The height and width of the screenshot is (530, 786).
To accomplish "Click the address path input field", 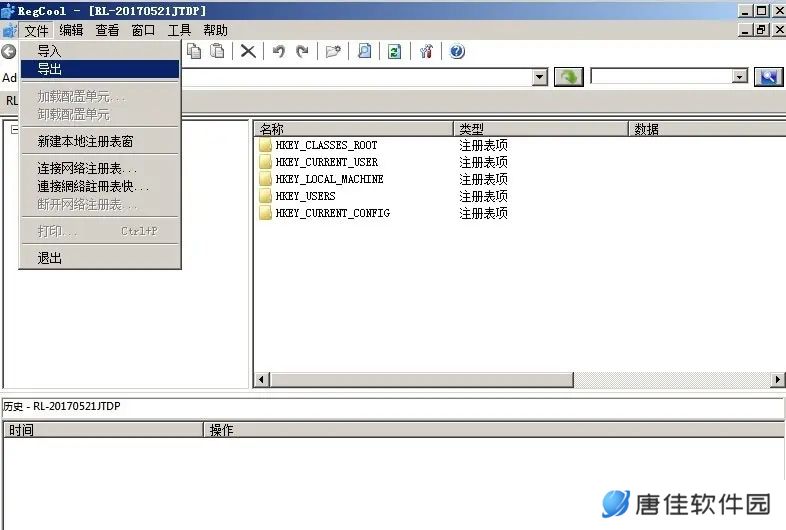I will pyautogui.click(x=356, y=77).
